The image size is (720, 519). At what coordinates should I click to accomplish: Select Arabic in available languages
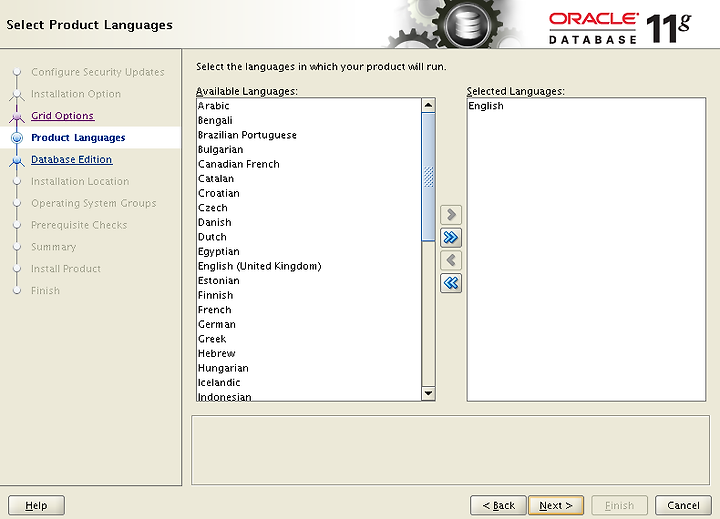click(x=309, y=106)
